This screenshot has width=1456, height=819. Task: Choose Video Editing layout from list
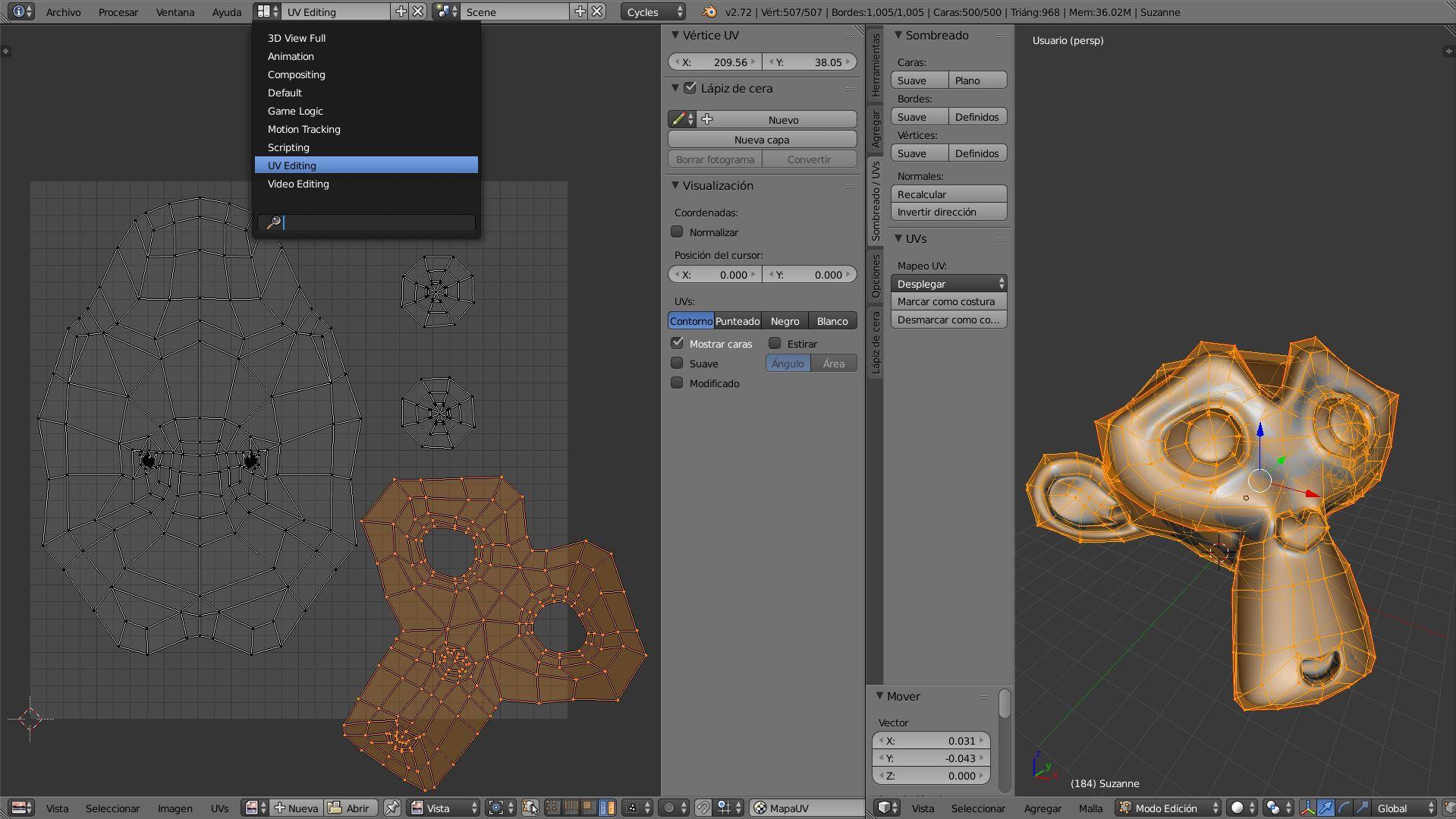pos(366,184)
